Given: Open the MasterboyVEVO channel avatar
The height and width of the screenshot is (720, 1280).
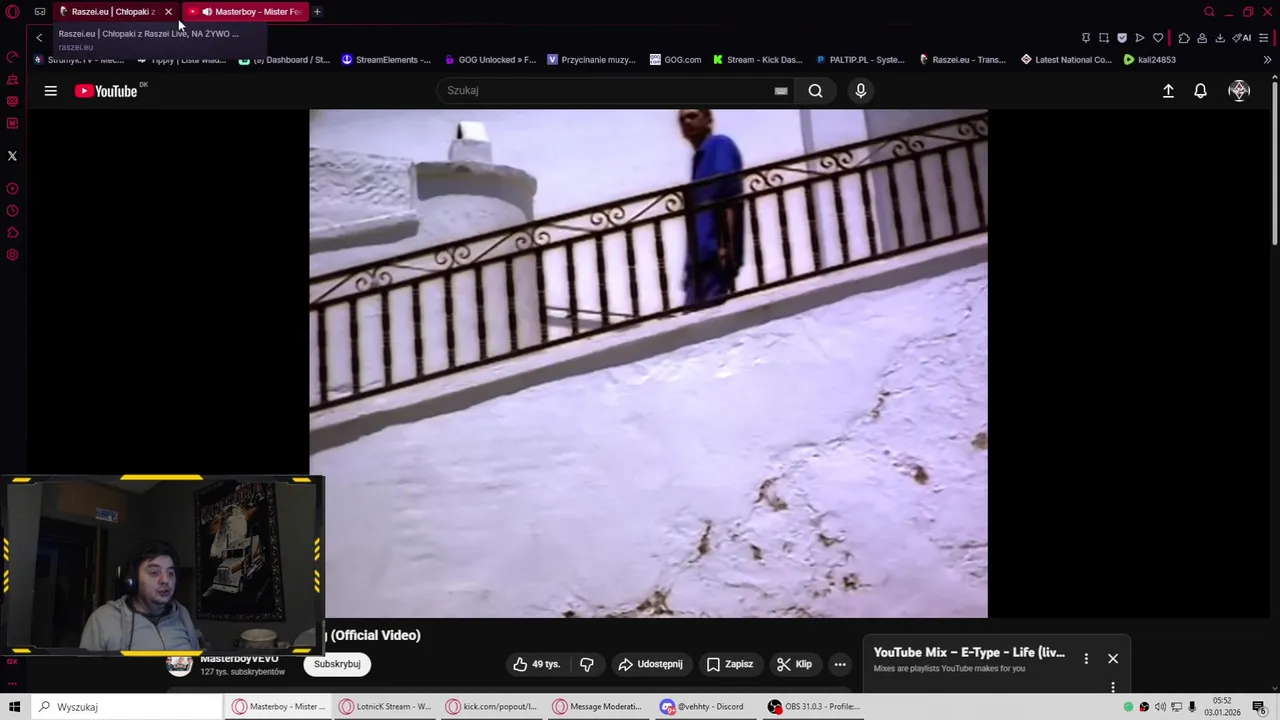Looking at the screenshot, I should click(179, 665).
